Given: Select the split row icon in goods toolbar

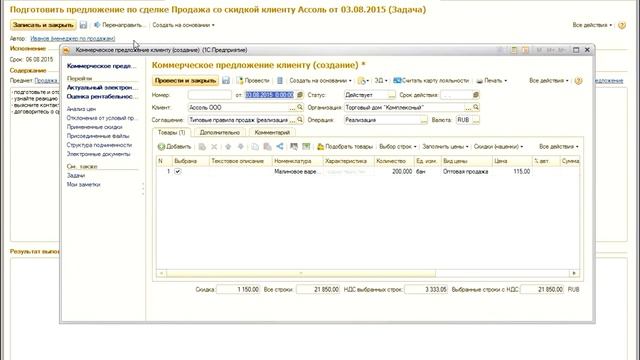Looking at the screenshot, I should click(x=280, y=147).
